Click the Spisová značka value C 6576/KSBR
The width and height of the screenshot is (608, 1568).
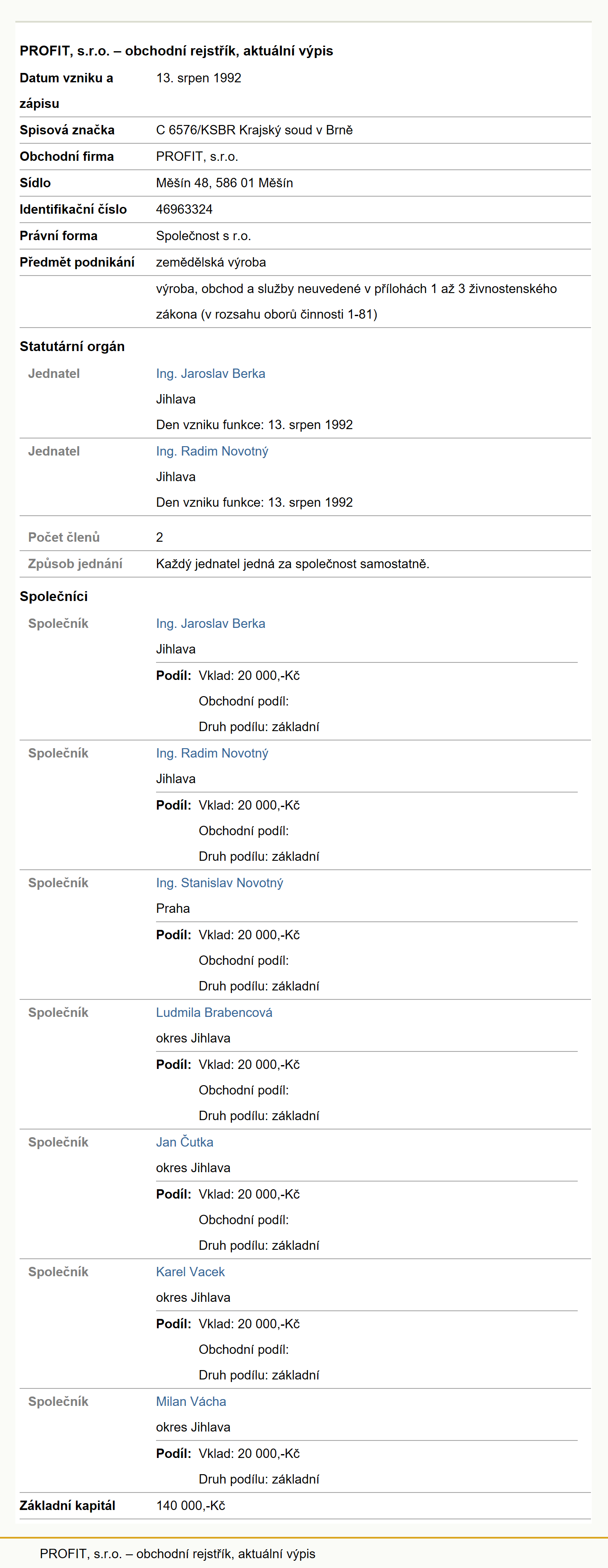pos(255,130)
